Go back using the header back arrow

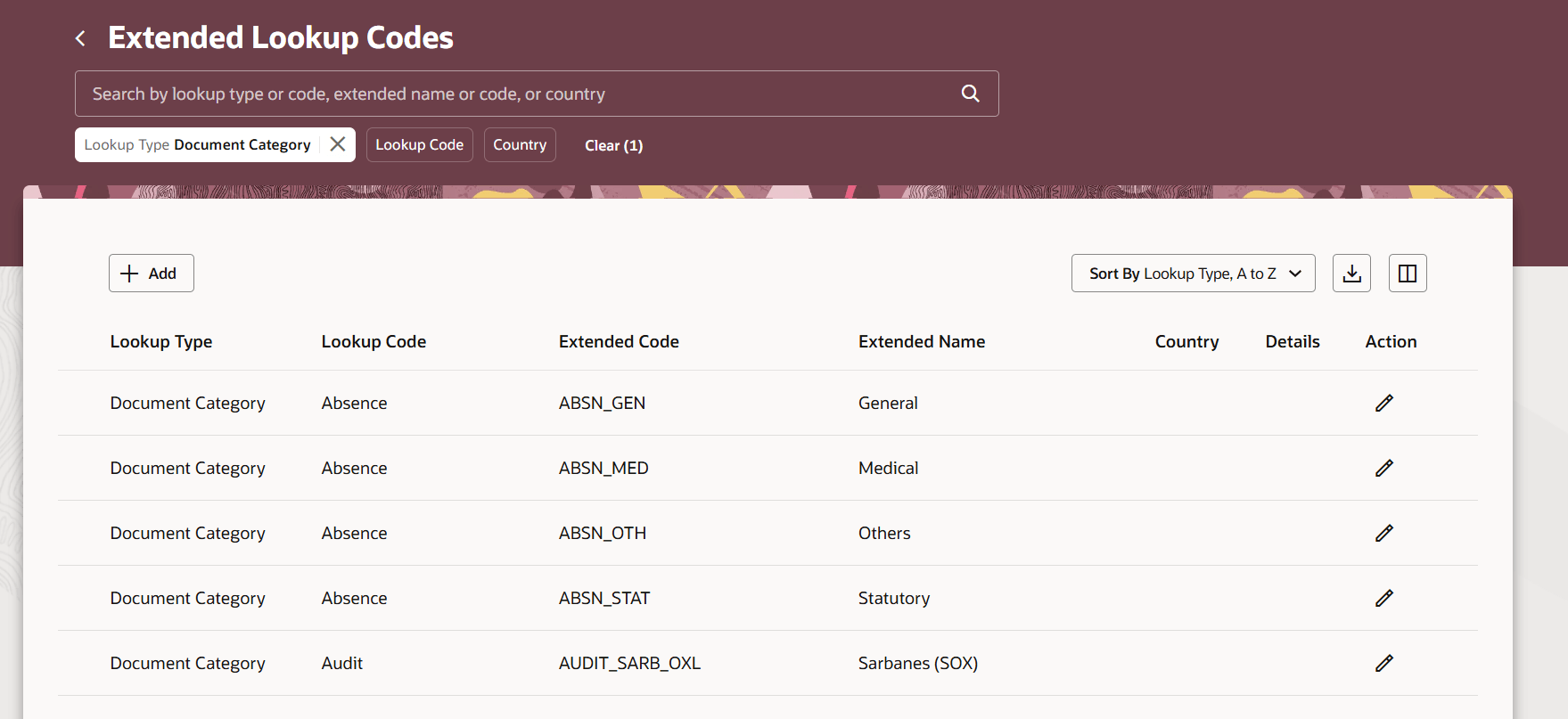pyautogui.click(x=81, y=38)
